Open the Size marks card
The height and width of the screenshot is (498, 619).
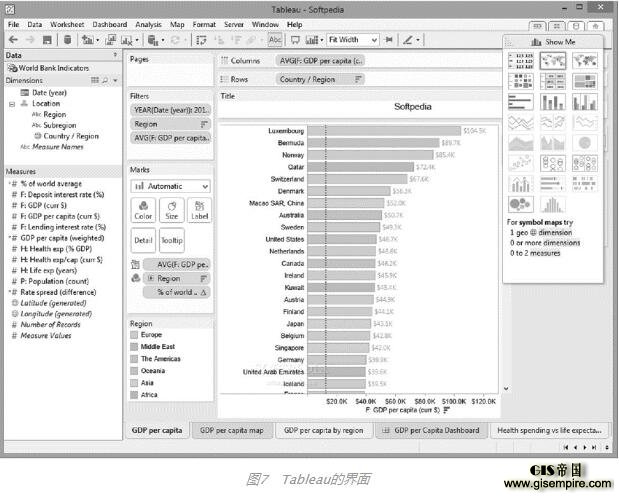(x=171, y=210)
